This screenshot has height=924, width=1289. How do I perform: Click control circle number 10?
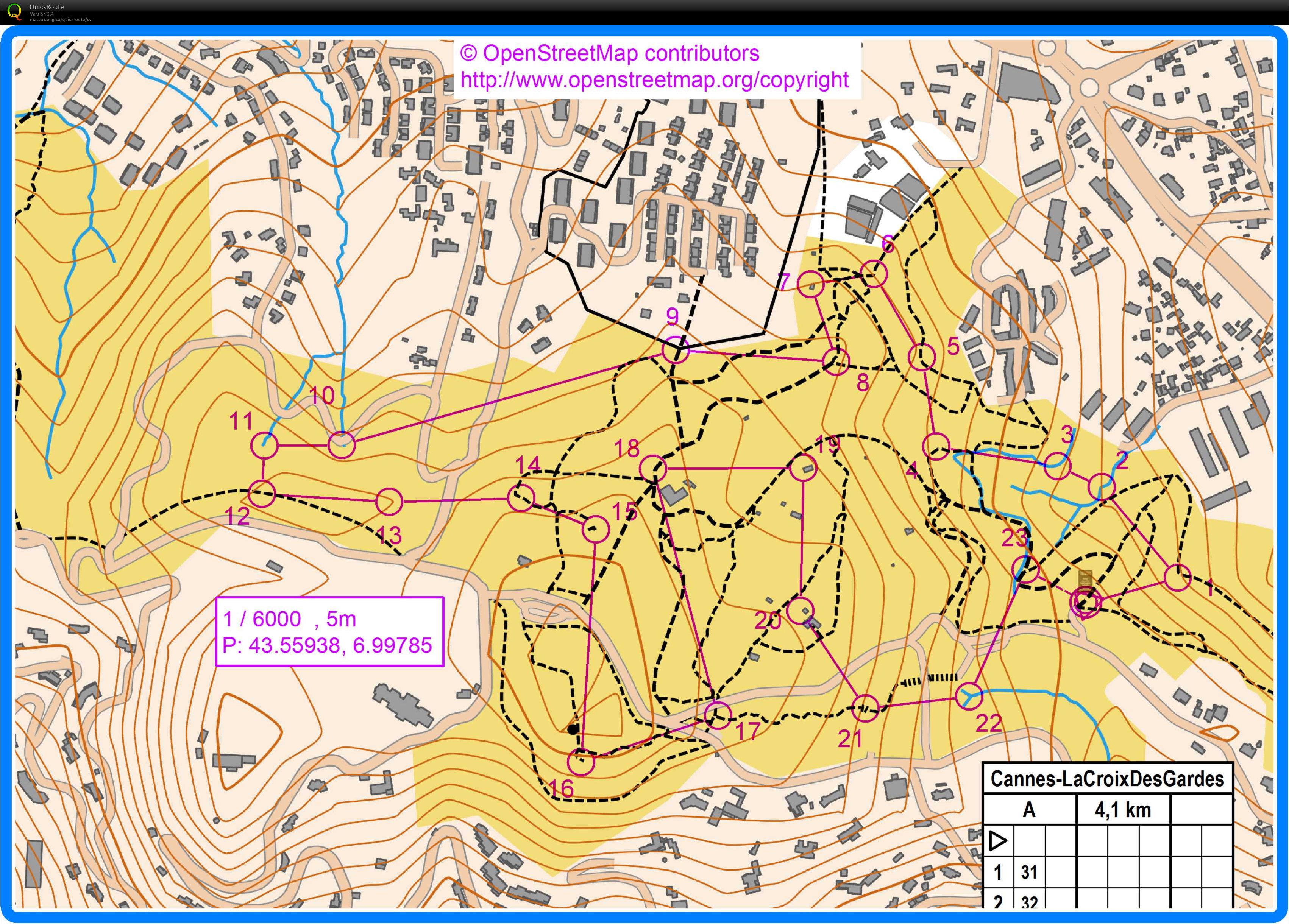click(x=342, y=445)
